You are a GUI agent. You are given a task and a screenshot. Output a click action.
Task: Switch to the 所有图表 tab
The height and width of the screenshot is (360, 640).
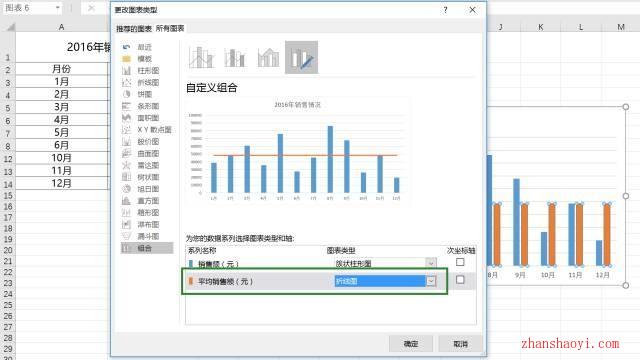[170, 28]
